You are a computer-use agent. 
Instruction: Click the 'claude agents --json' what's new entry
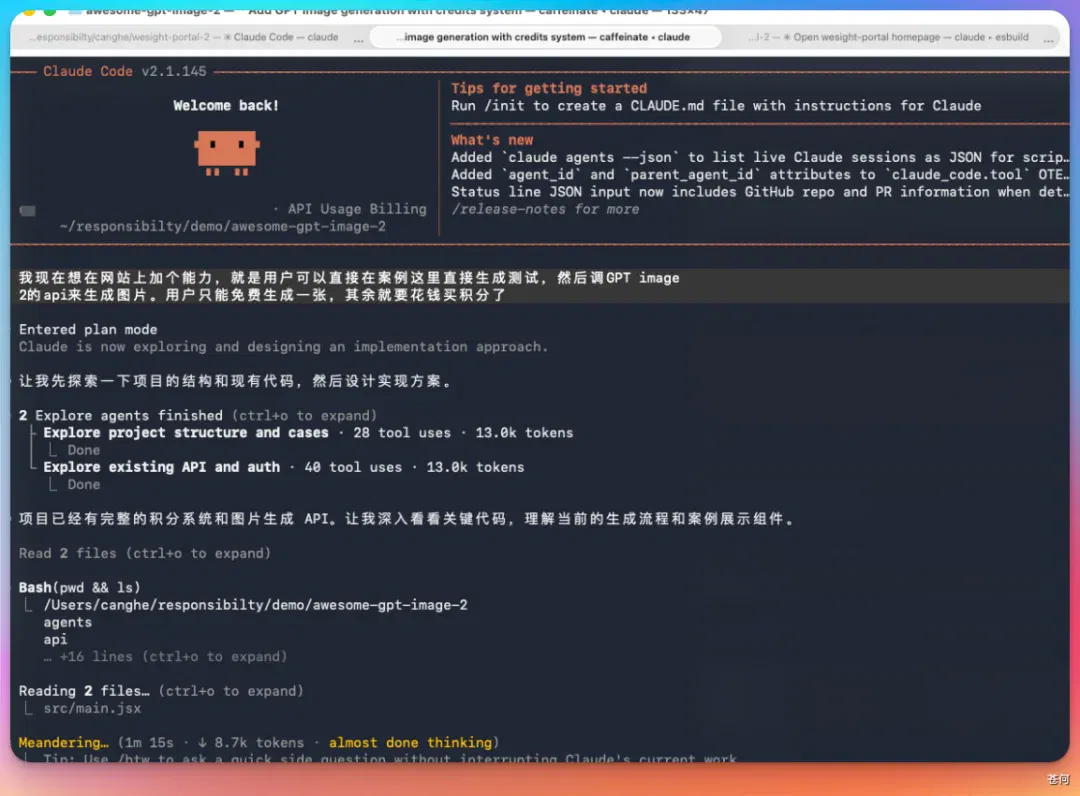pos(760,157)
